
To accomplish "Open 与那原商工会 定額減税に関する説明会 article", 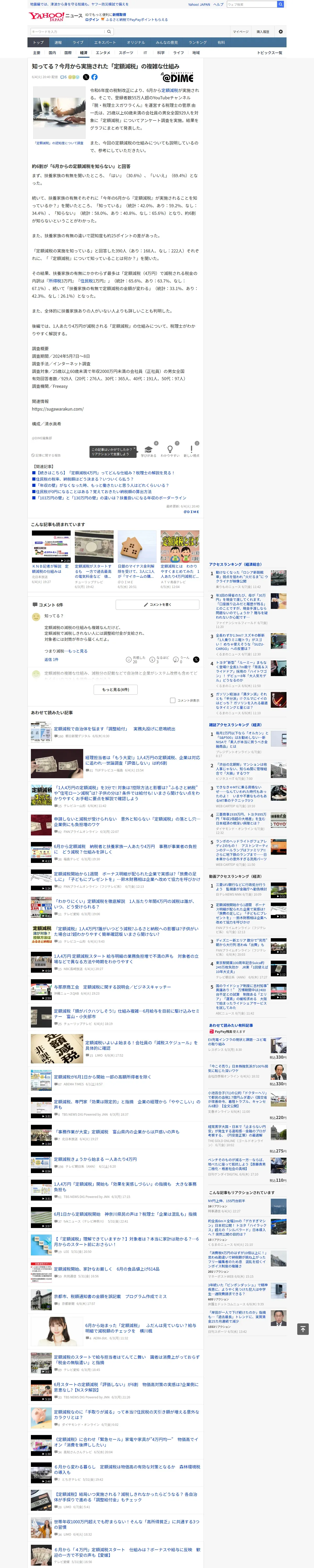I will click(x=112, y=987).
